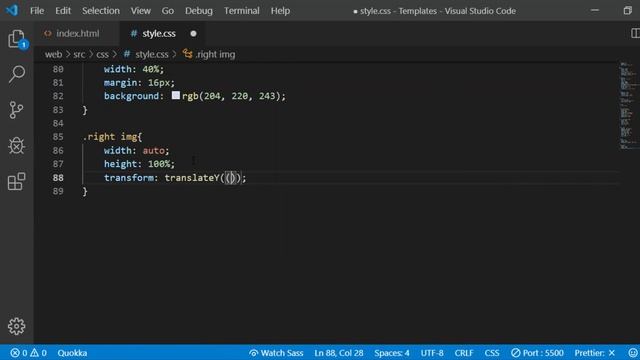Open the Go menu
Image resolution: width=640 pixels, height=360 pixels.
point(167,11)
